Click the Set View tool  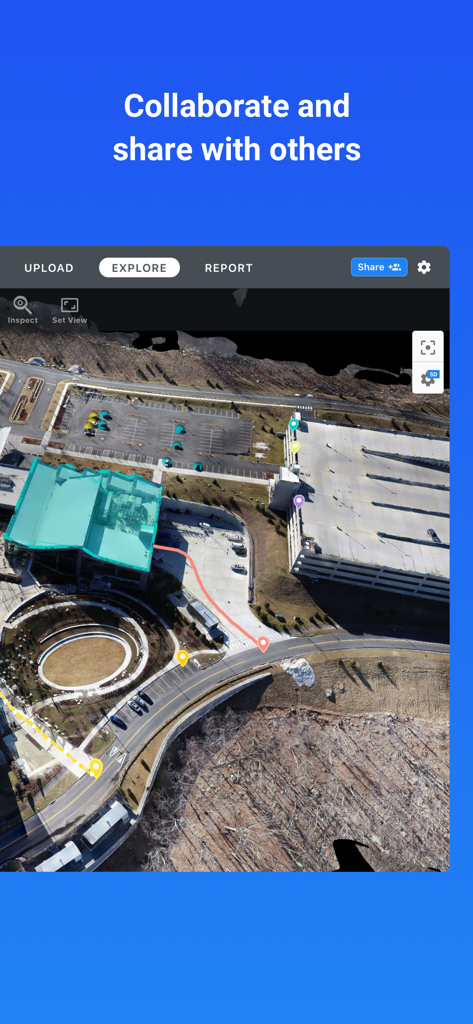70,310
